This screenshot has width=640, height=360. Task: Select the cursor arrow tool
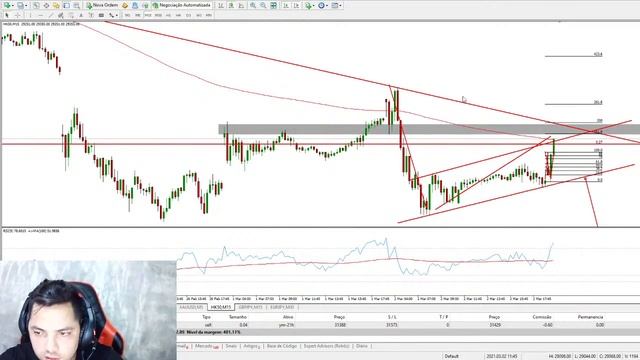tap(7, 15)
